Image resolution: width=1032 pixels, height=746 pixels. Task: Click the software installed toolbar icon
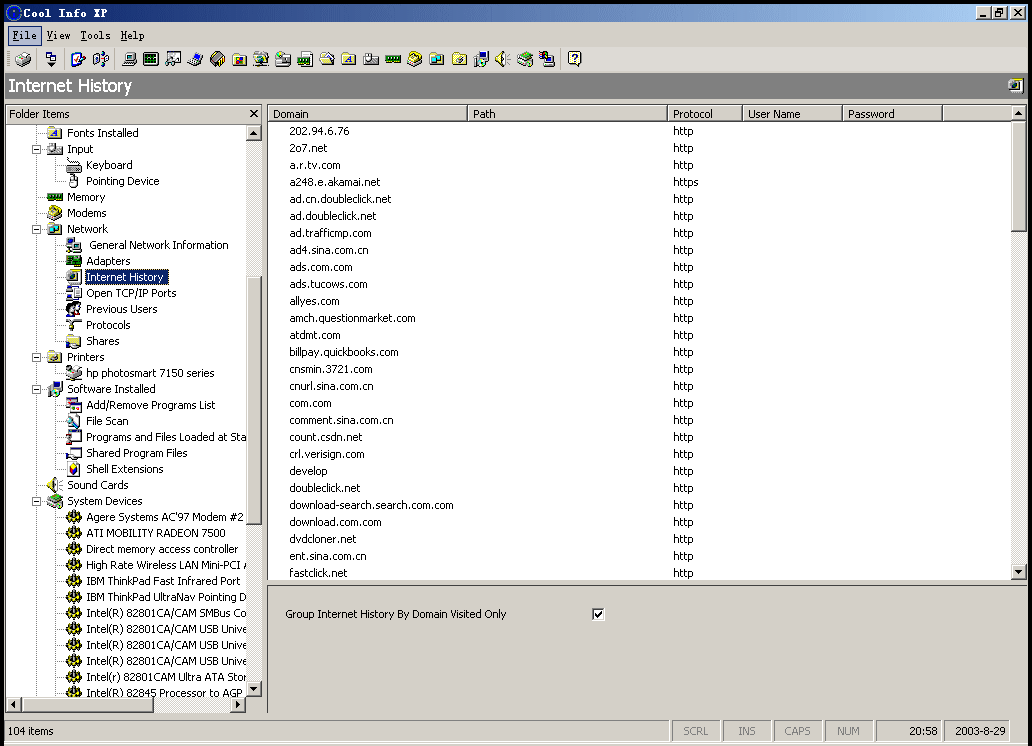(x=481, y=59)
